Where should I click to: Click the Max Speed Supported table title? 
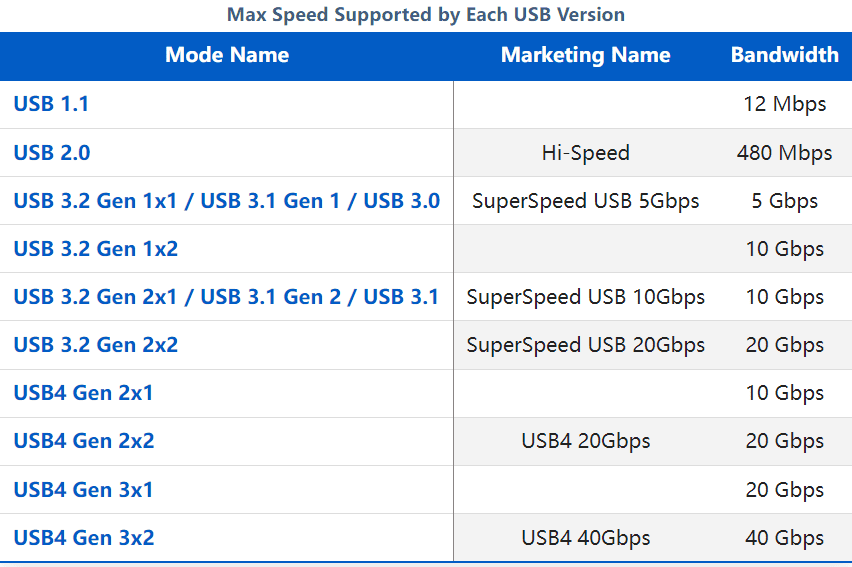(425, 15)
